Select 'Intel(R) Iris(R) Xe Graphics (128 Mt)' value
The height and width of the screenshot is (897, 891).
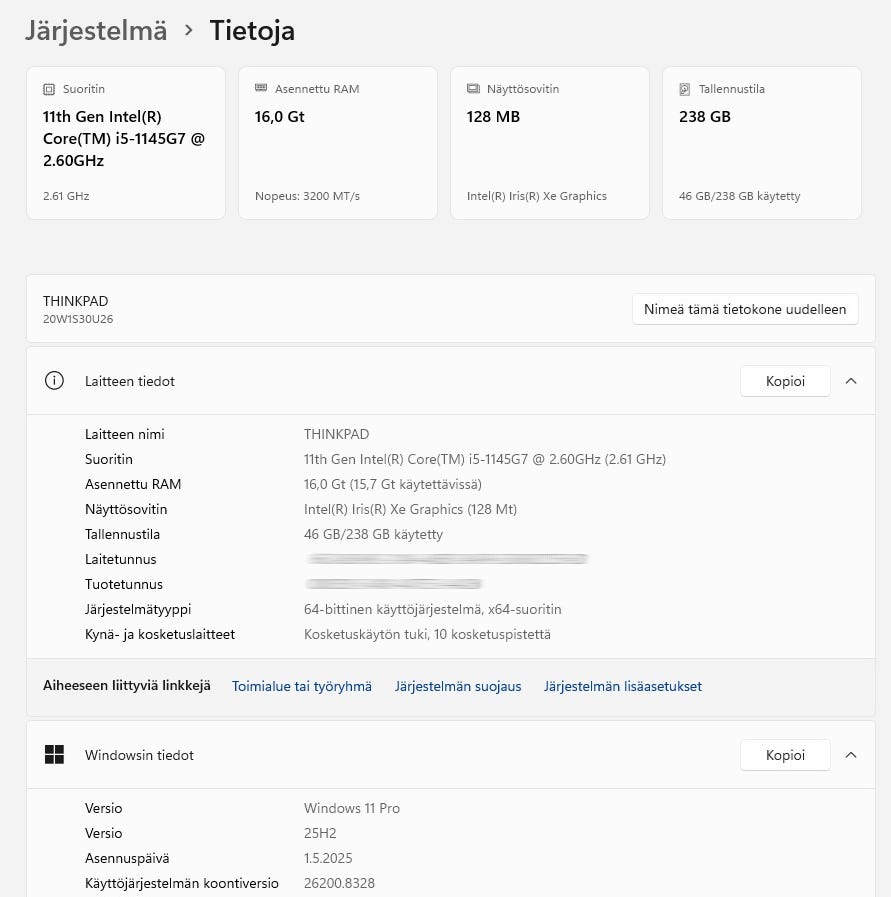[410, 509]
